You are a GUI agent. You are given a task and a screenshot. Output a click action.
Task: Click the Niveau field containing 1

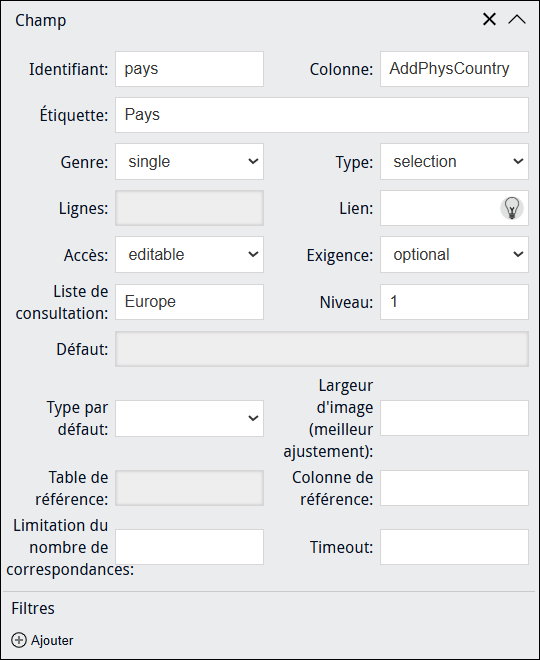coord(454,302)
